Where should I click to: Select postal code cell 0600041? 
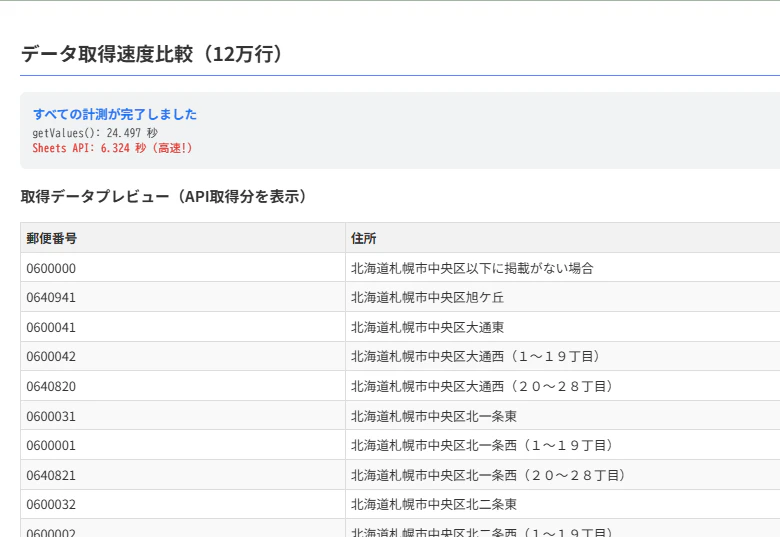(183, 327)
